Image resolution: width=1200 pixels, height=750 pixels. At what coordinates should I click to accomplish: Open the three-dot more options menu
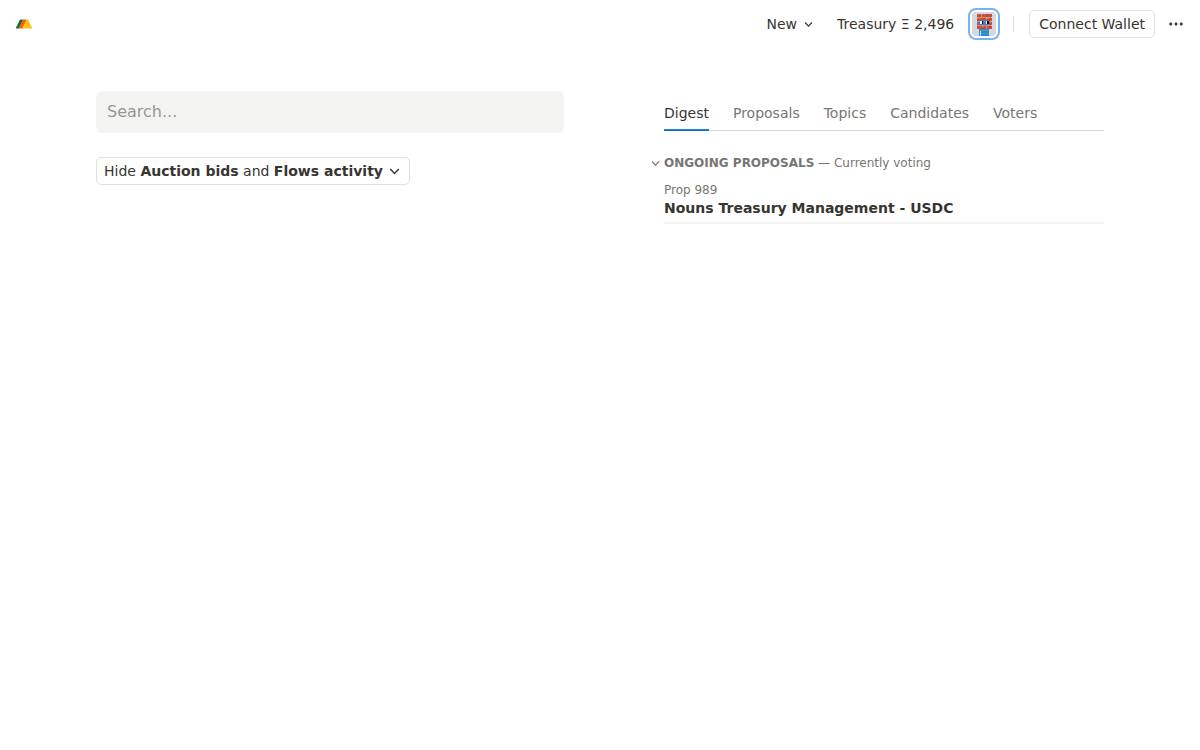click(1176, 24)
